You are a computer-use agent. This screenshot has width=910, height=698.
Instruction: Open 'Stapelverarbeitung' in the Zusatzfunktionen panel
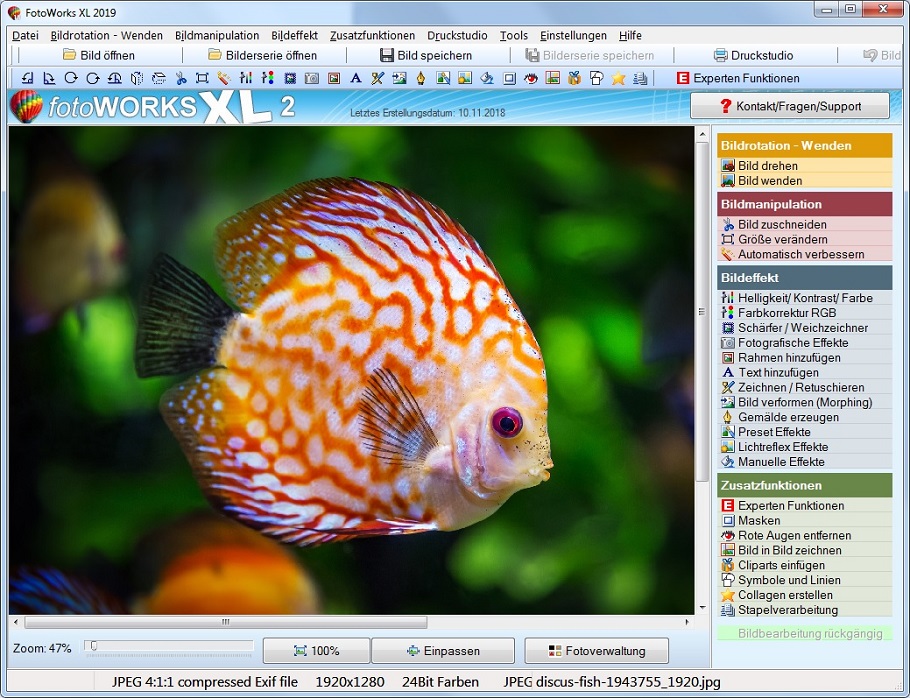[x=787, y=610]
